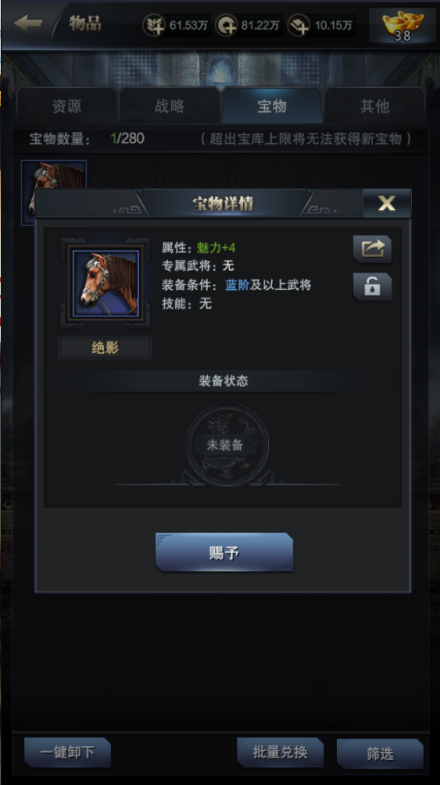
Task: Click the 赐予 button
Action: 224,553
